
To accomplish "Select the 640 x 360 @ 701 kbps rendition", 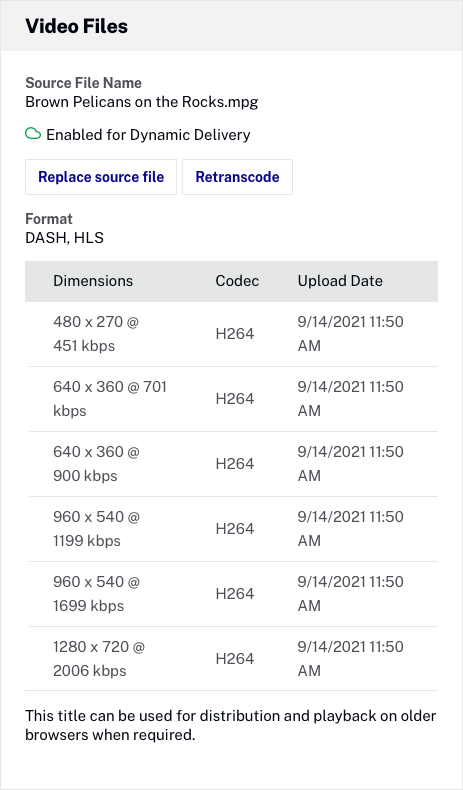I will click(x=233, y=399).
